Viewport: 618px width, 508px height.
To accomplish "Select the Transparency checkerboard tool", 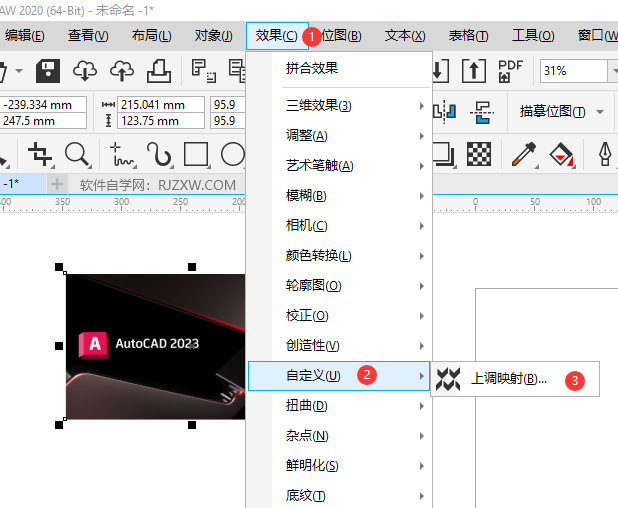I will pyautogui.click(x=479, y=154).
